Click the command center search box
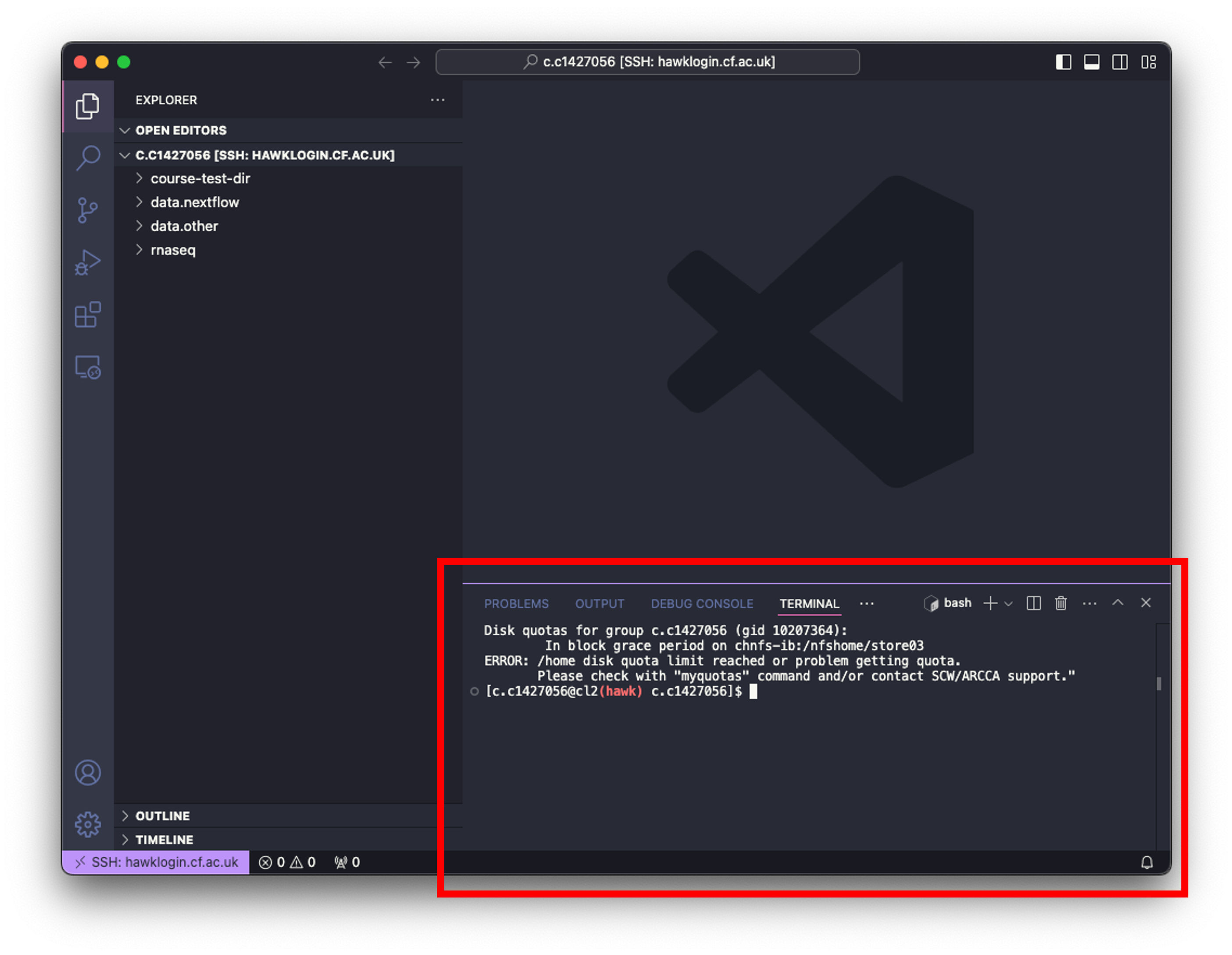The image size is (1232, 955). click(x=648, y=62)
